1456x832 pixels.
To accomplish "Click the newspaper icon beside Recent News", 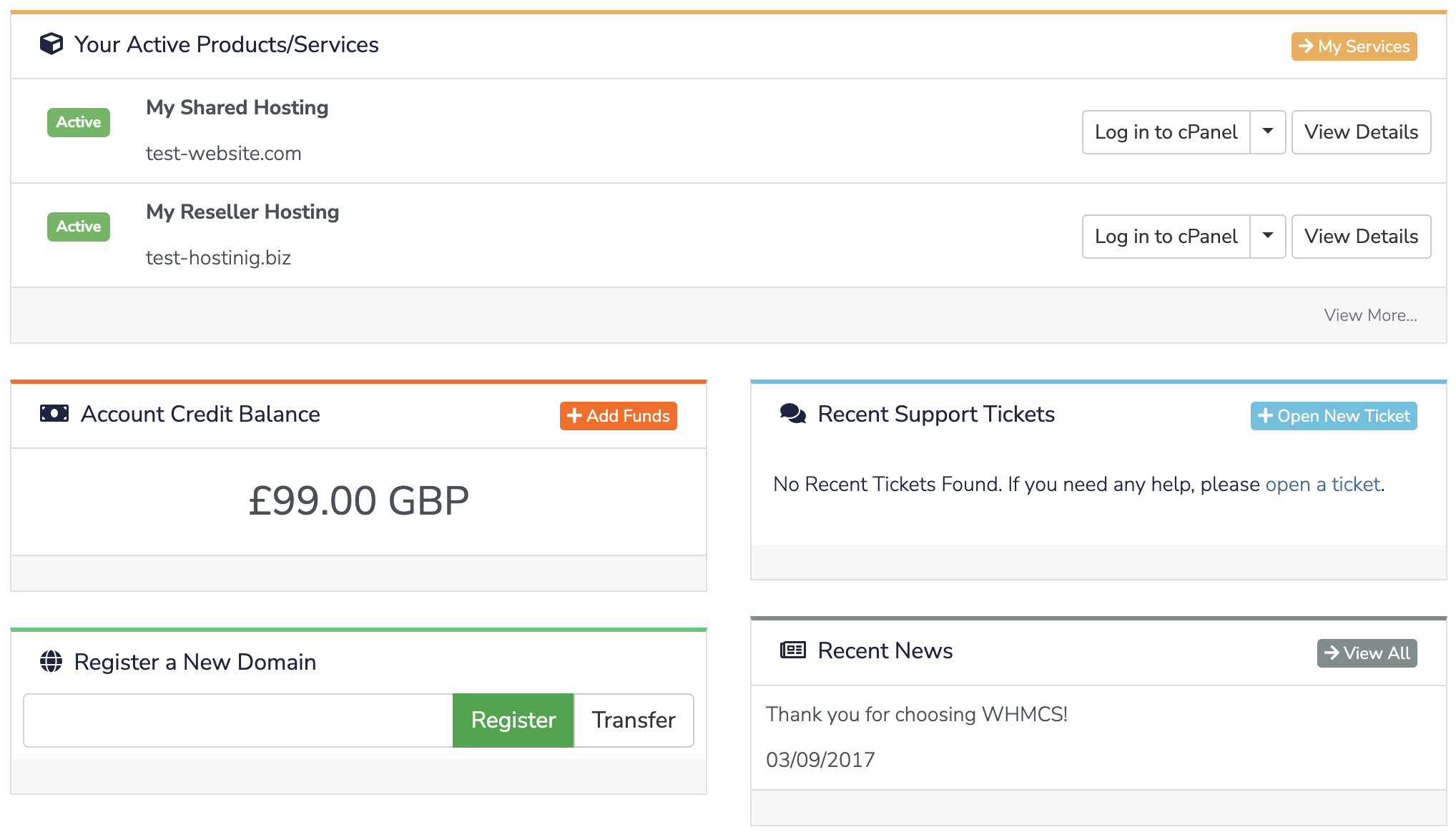I will (793, 650).
